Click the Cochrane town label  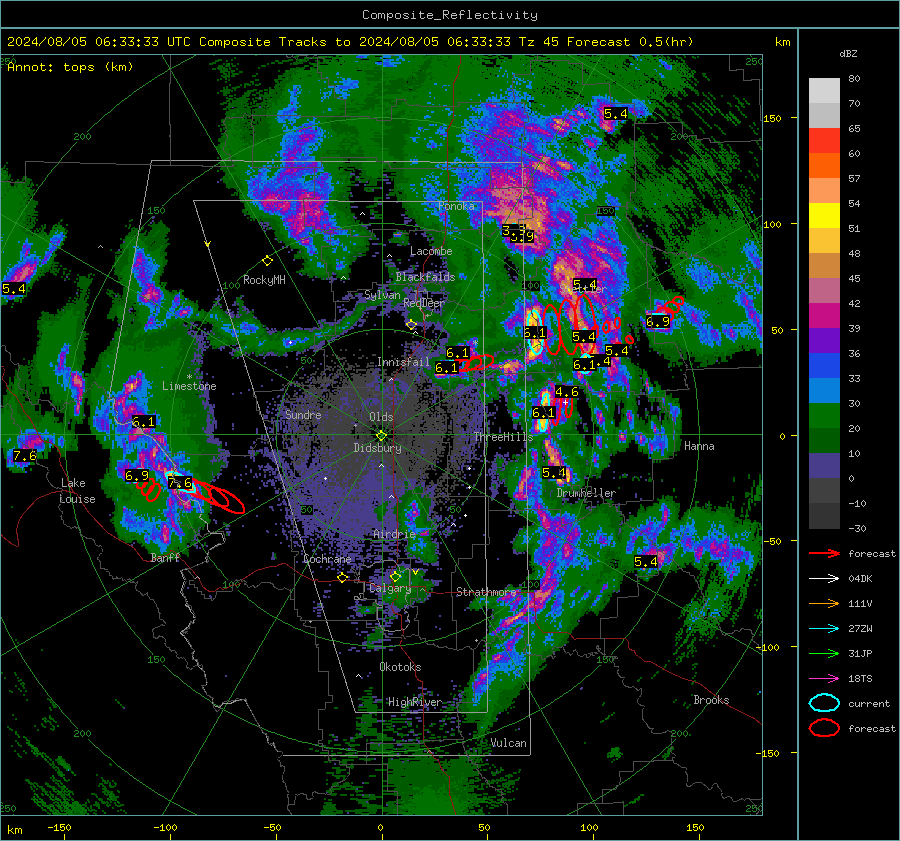click(327, 559)
